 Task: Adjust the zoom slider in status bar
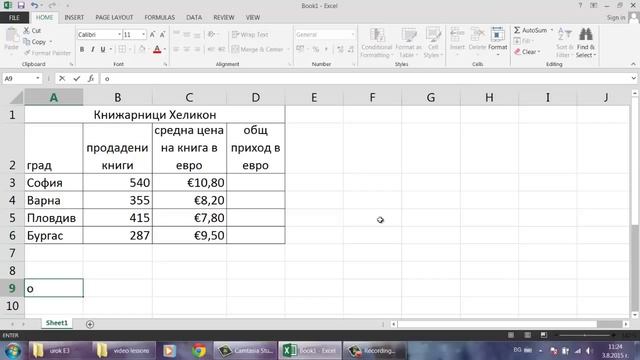tap(585, 335)
